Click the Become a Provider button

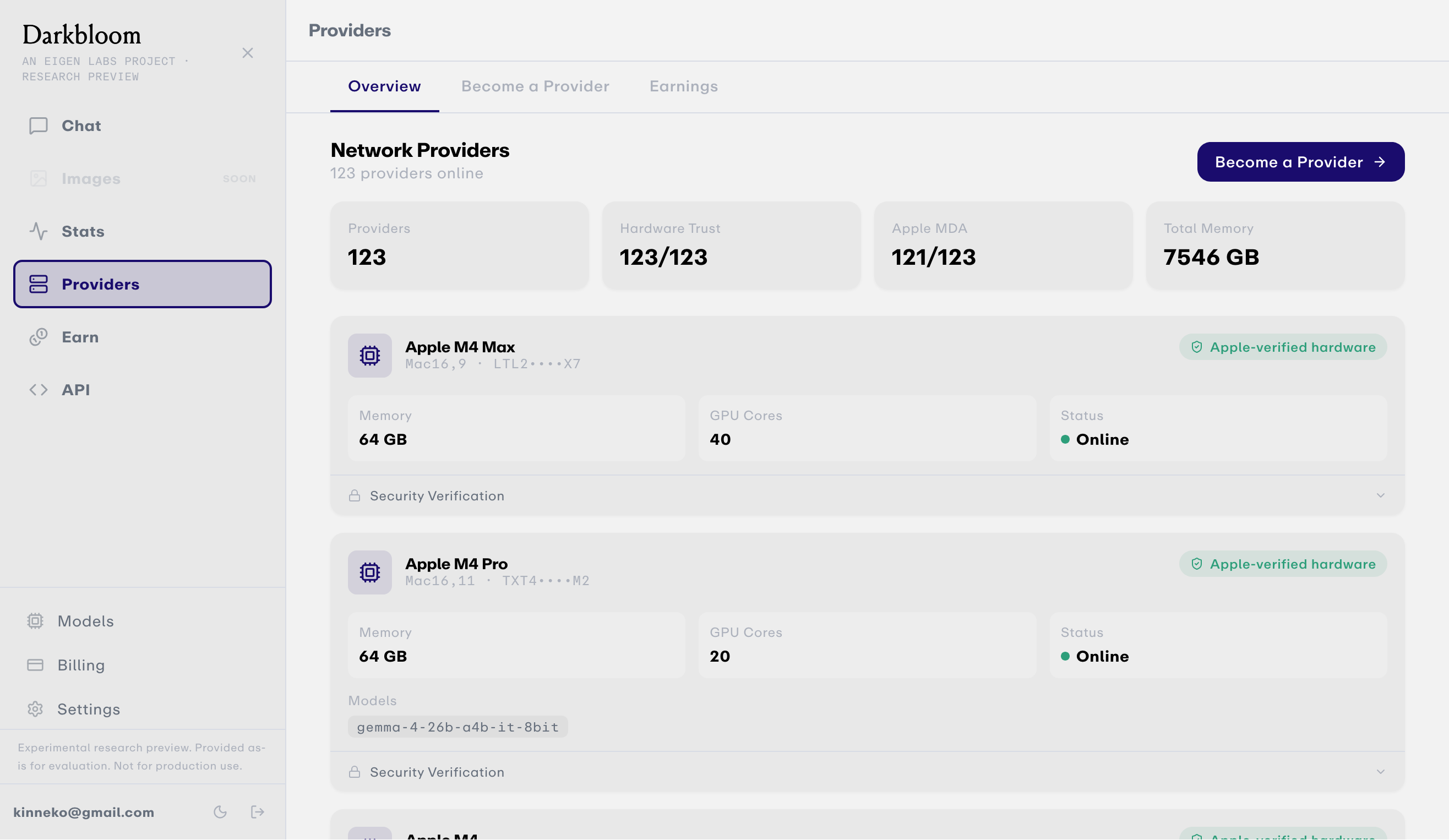(1301, 162)
